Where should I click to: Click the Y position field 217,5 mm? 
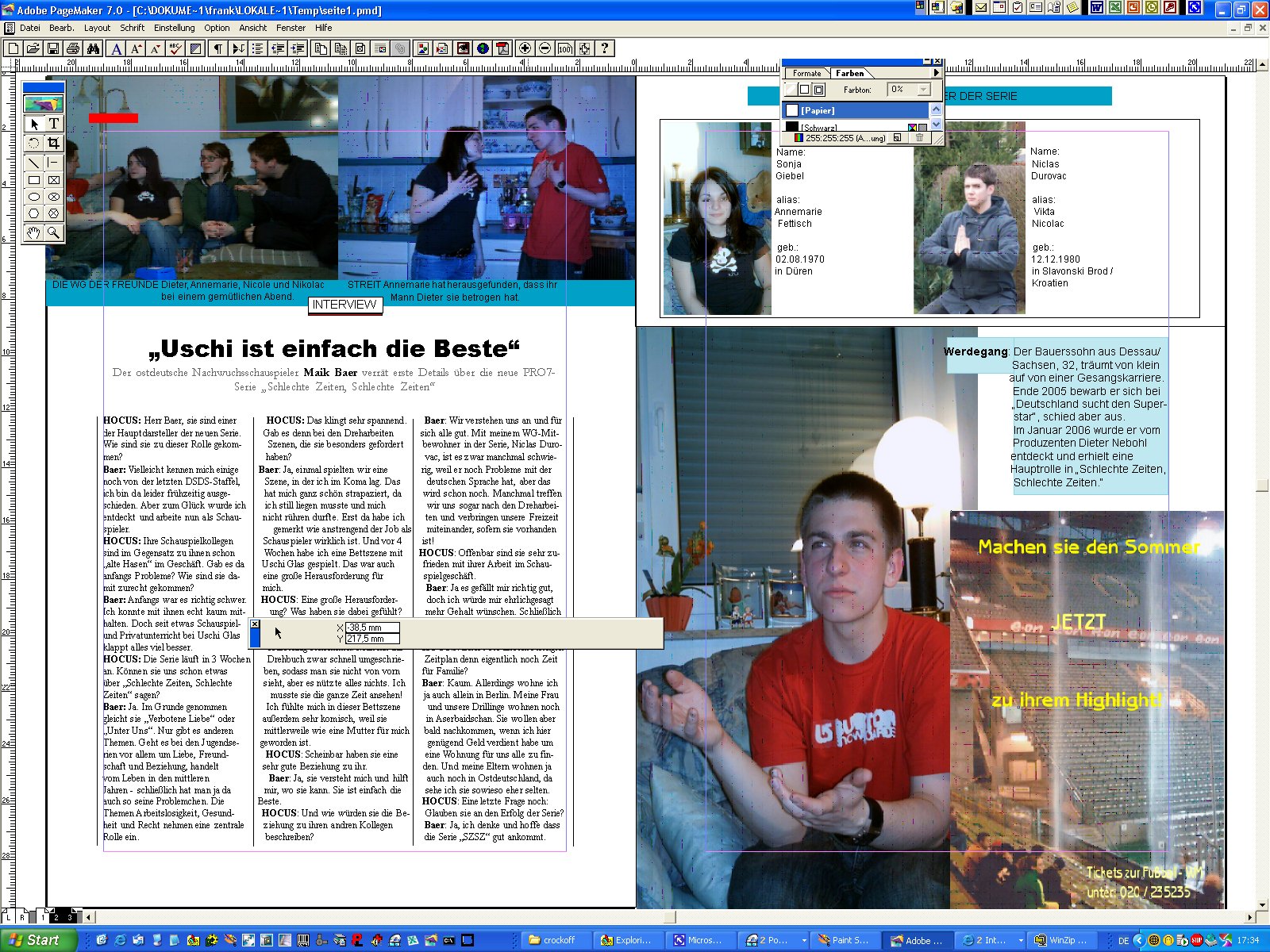[x=372, y=639]
